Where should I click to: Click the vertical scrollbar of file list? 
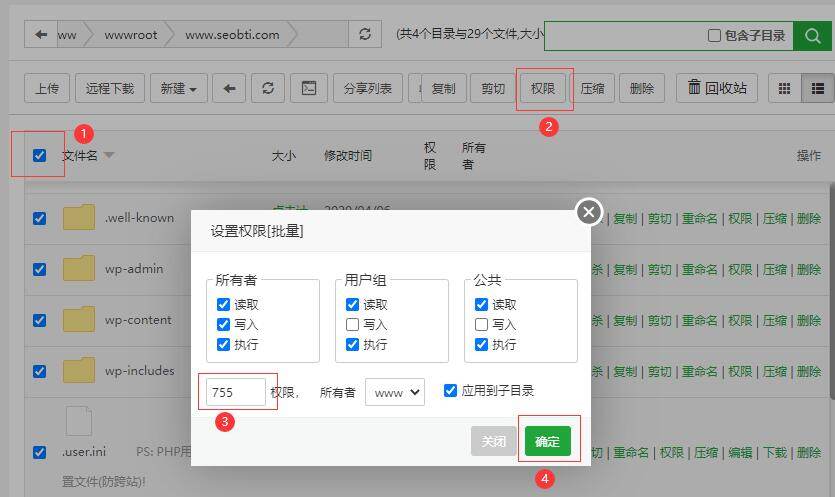click(x=832, y=290)
